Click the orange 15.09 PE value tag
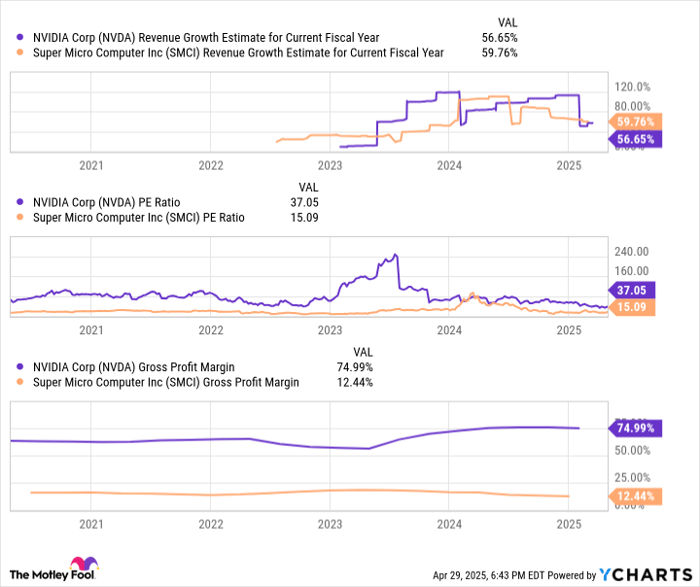Viewport: 700px width, 587px height. (638, 306)
